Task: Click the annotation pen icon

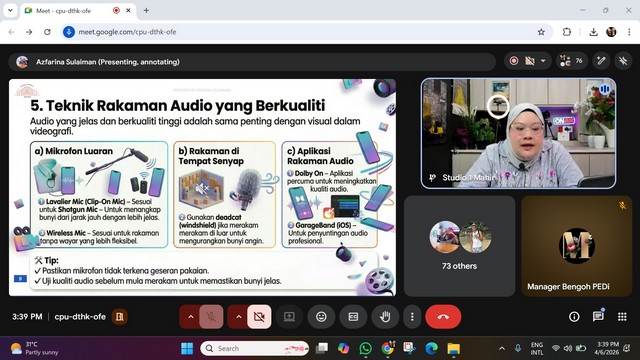Action: click(x=601, y=61)
